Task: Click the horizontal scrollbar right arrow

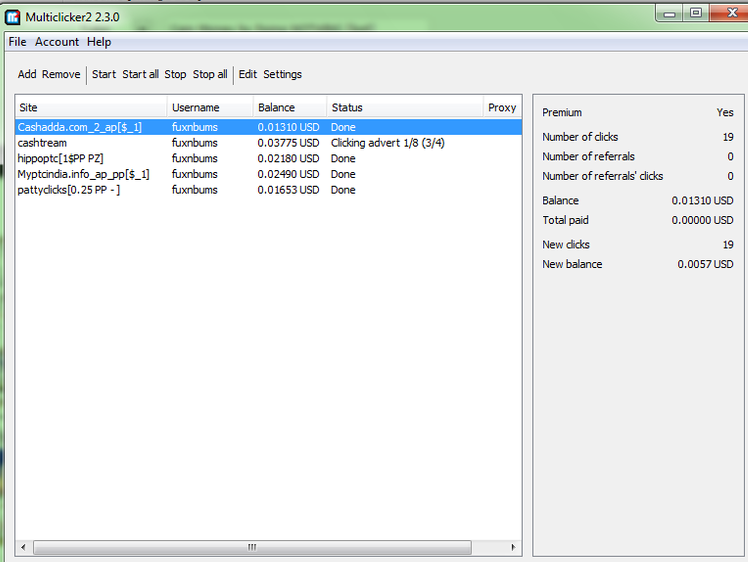Action: pyautogui.click(x=513, y=547)
